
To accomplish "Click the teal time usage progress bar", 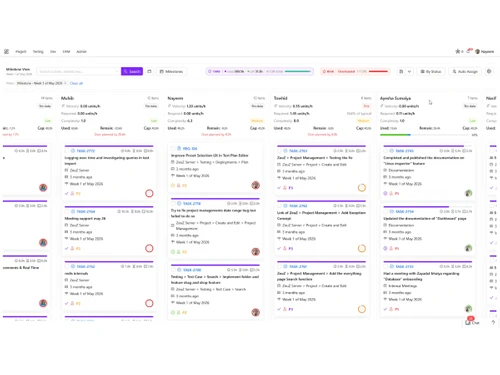I will click(x=298, y=71).
